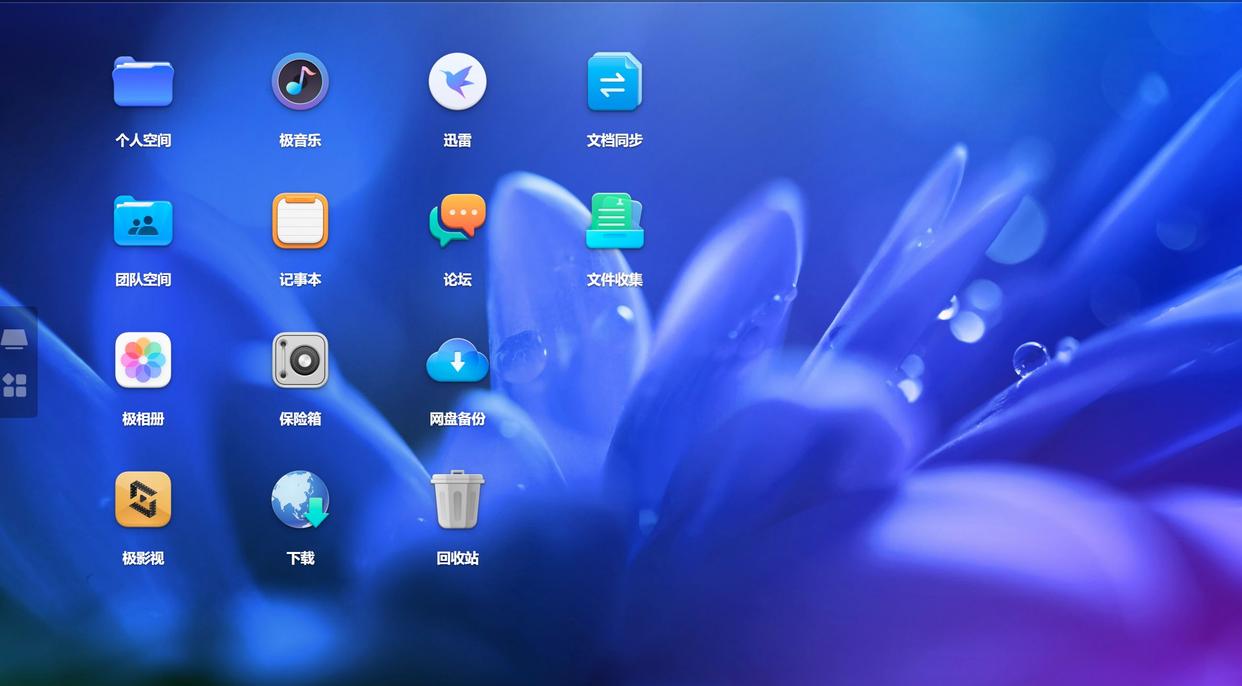1242x686 pixels.
Task: Launch the 极影视 video app
Action: click(143, 499)
